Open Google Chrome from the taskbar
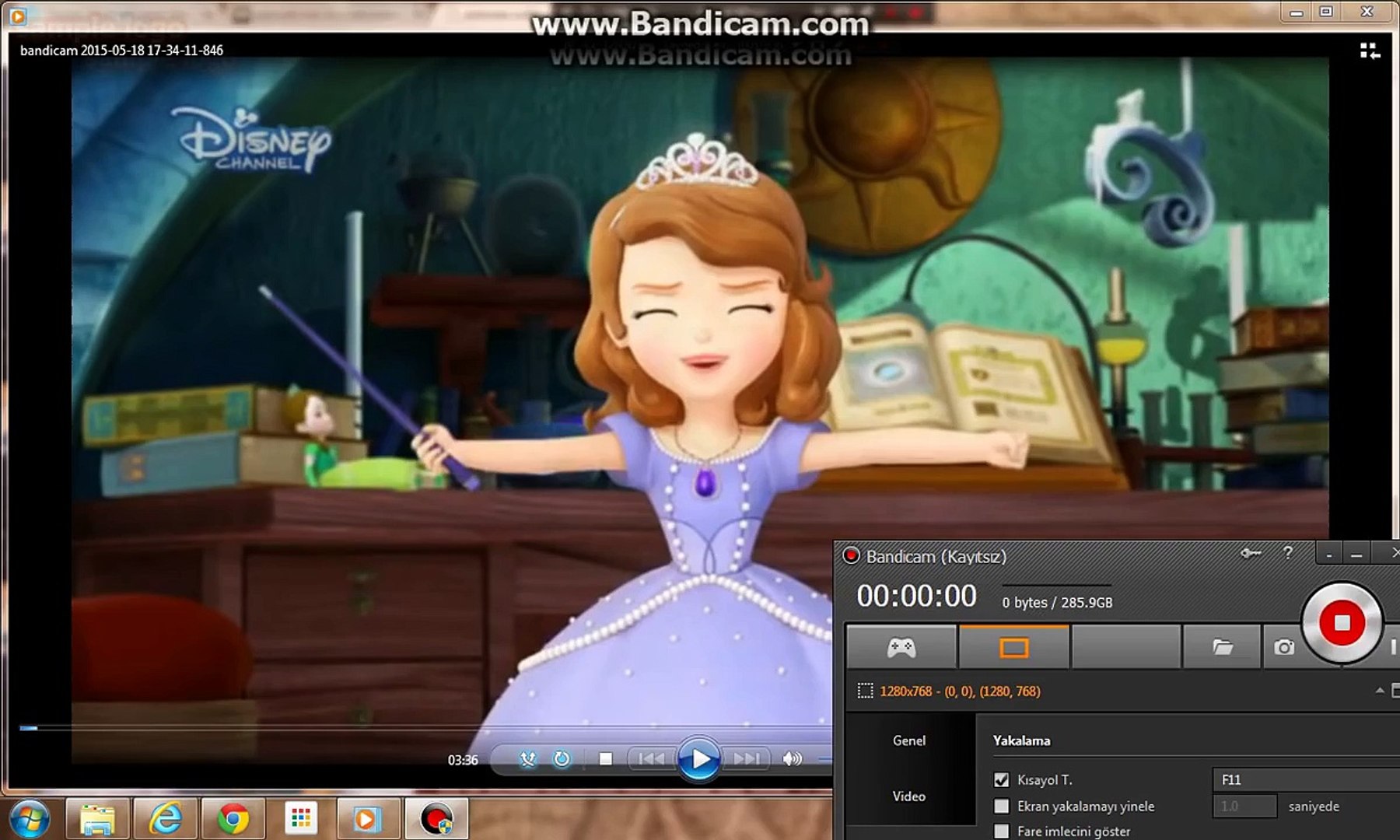1400x840 pixels. click(233, 819)
